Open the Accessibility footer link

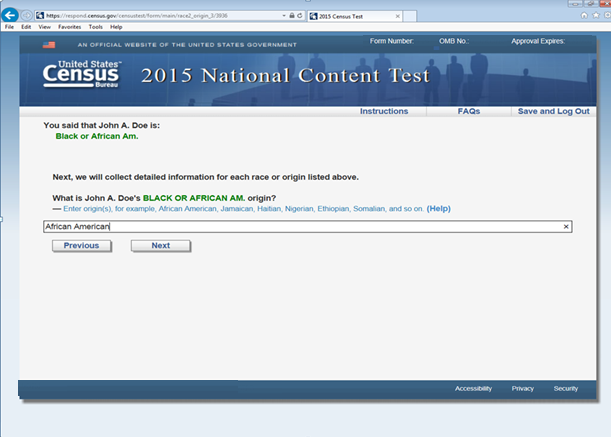(x=473, y=388)
